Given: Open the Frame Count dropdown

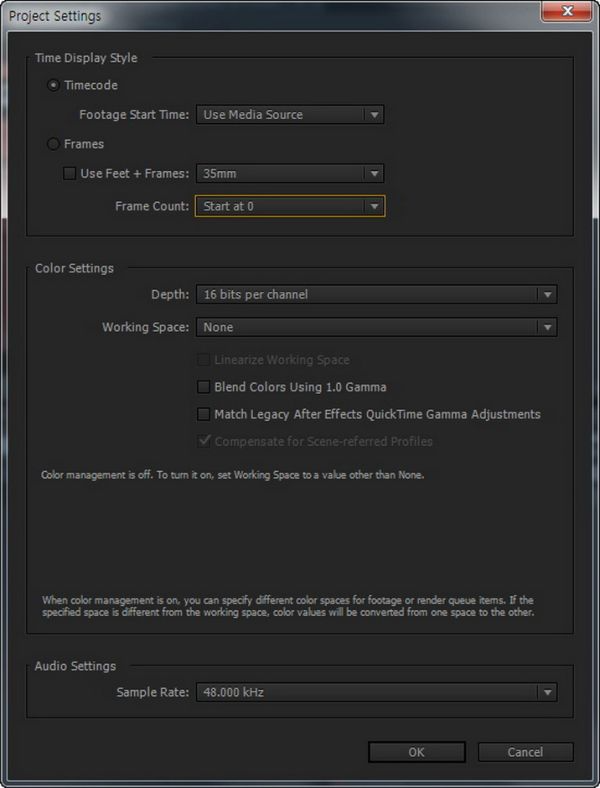Looking at the screenshot, I should click(x=290, y=206).
